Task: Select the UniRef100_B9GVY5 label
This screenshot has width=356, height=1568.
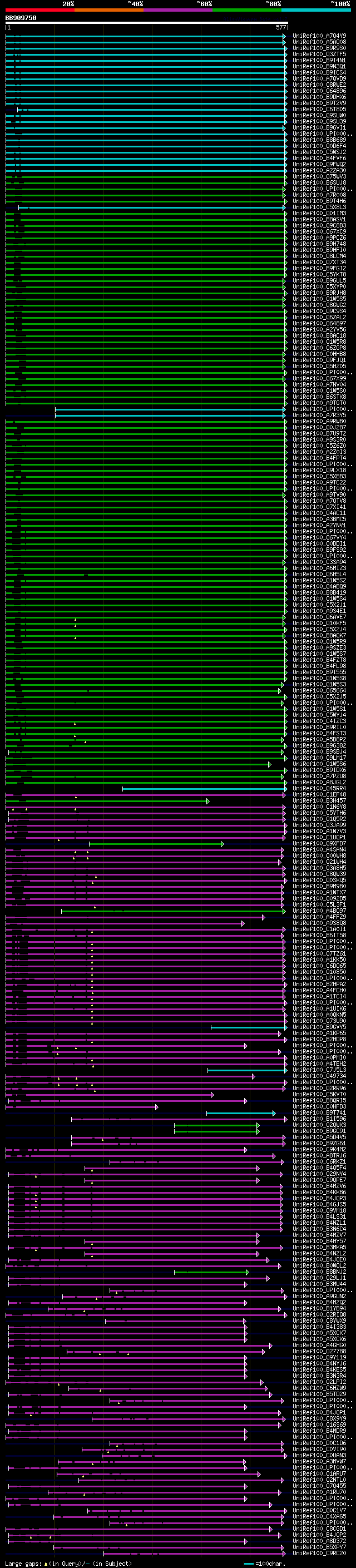Action: [319, 1027]
